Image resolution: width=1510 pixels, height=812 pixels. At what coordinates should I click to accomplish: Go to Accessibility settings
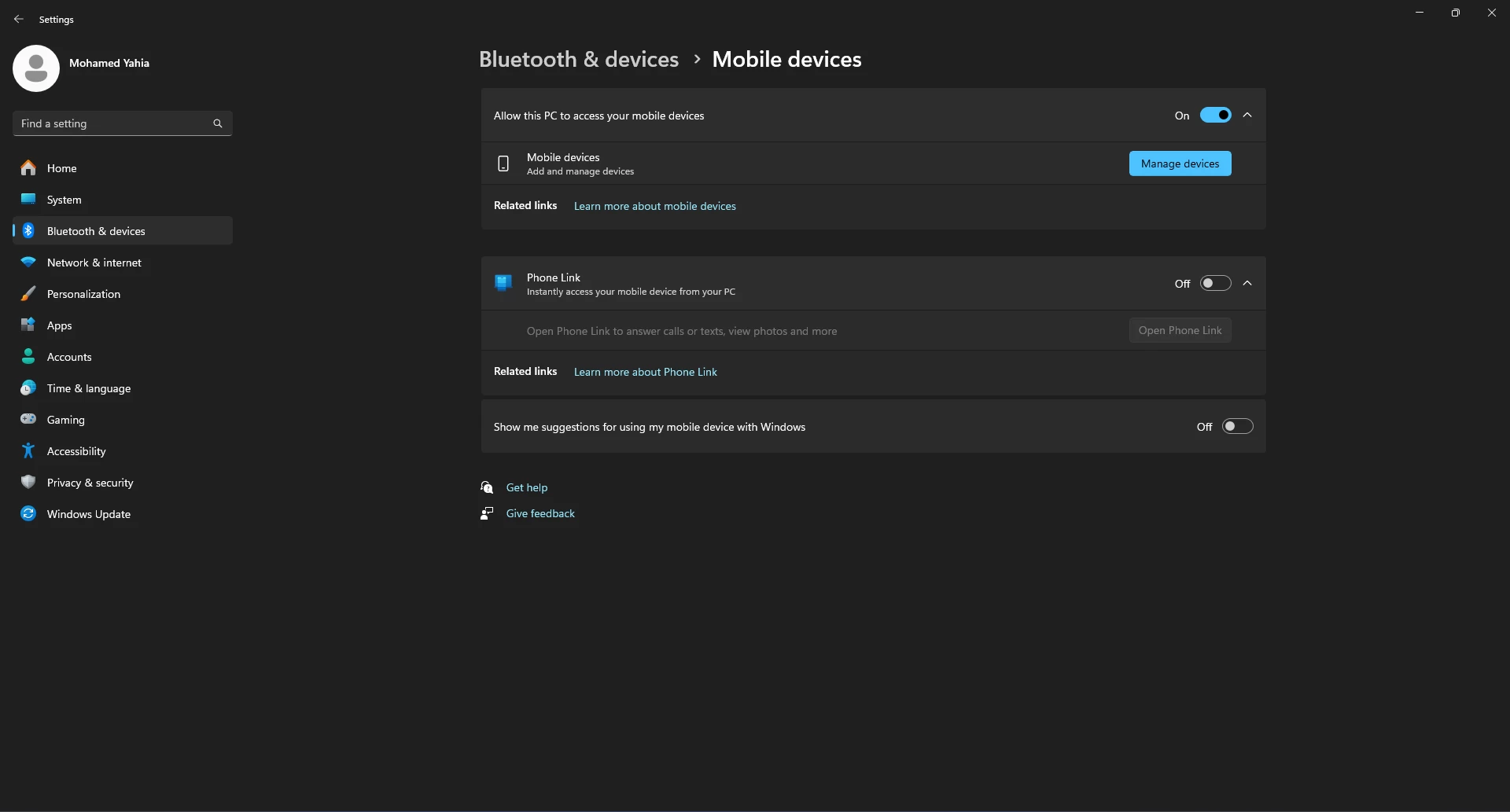click(123, 450)
